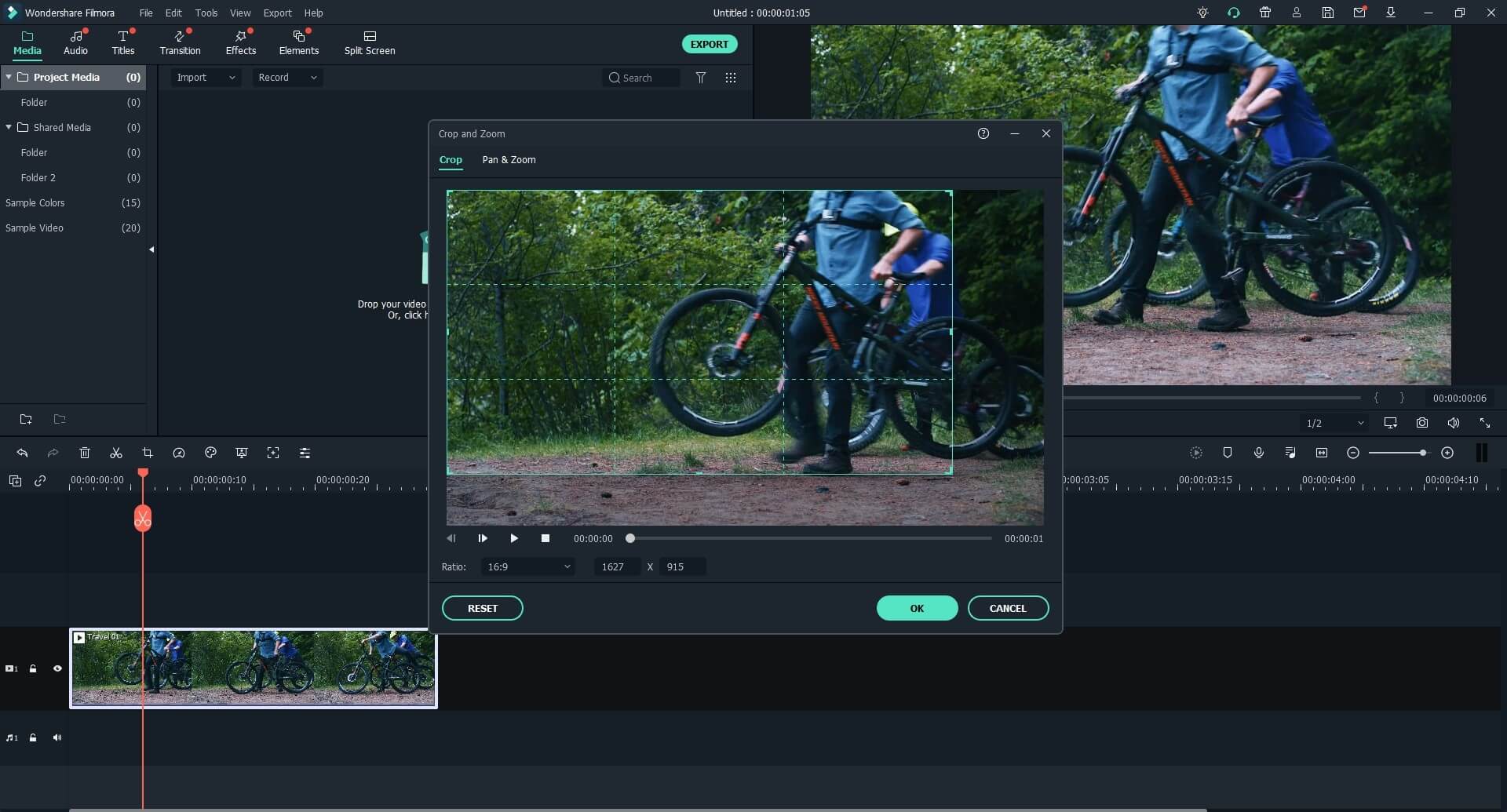Viewport: 1507px width, 812px height.
Task: Take a snapshot with the camera icon
Action: click(1422, 423)
